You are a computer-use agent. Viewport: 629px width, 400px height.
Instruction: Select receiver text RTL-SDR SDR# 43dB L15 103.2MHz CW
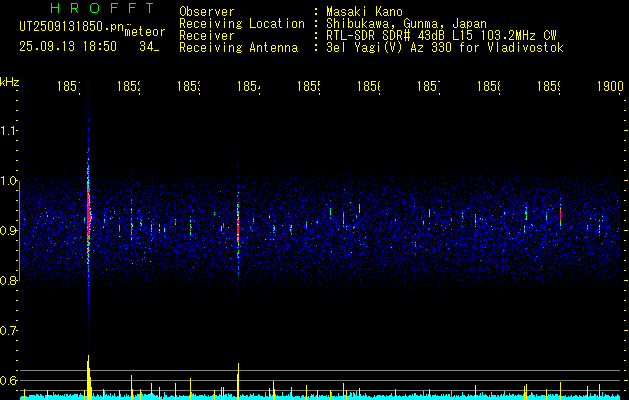(441, 36)
